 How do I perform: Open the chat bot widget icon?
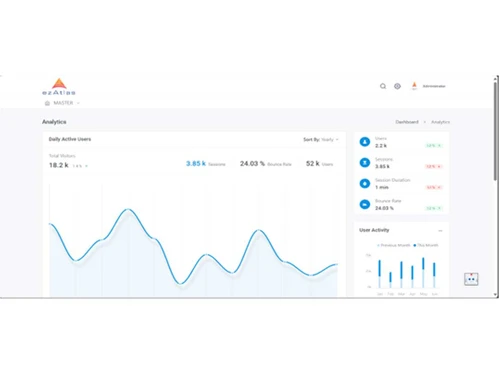[x=471, y=279]
